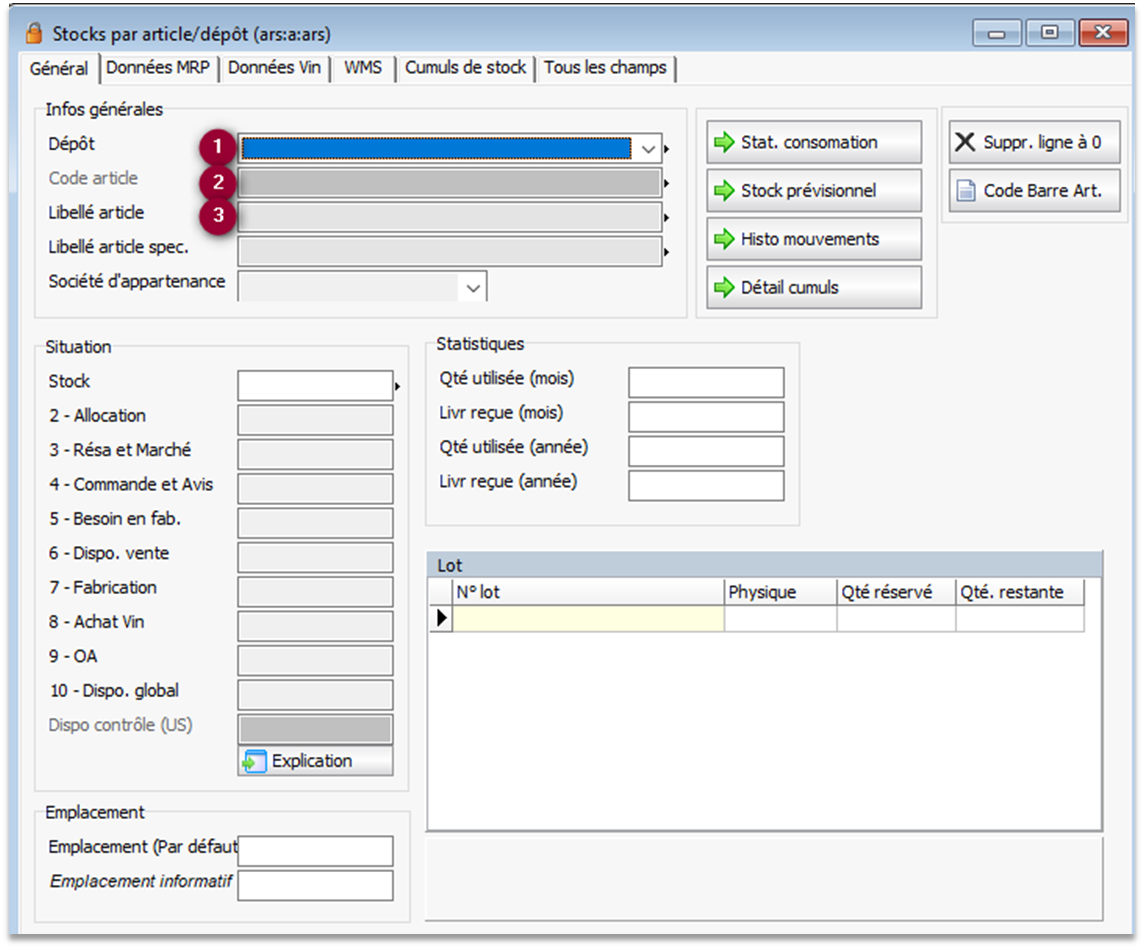This screenshot has width=1144, height=949.
Task: Open the Cumuls de stock tab
Action: point(465,68)
